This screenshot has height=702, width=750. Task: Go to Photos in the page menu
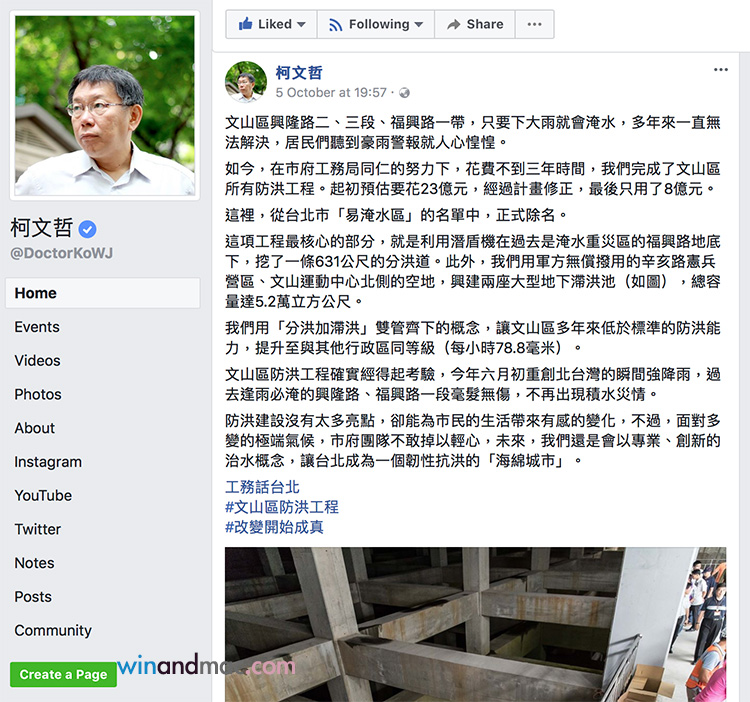click(x=38, y=395)
